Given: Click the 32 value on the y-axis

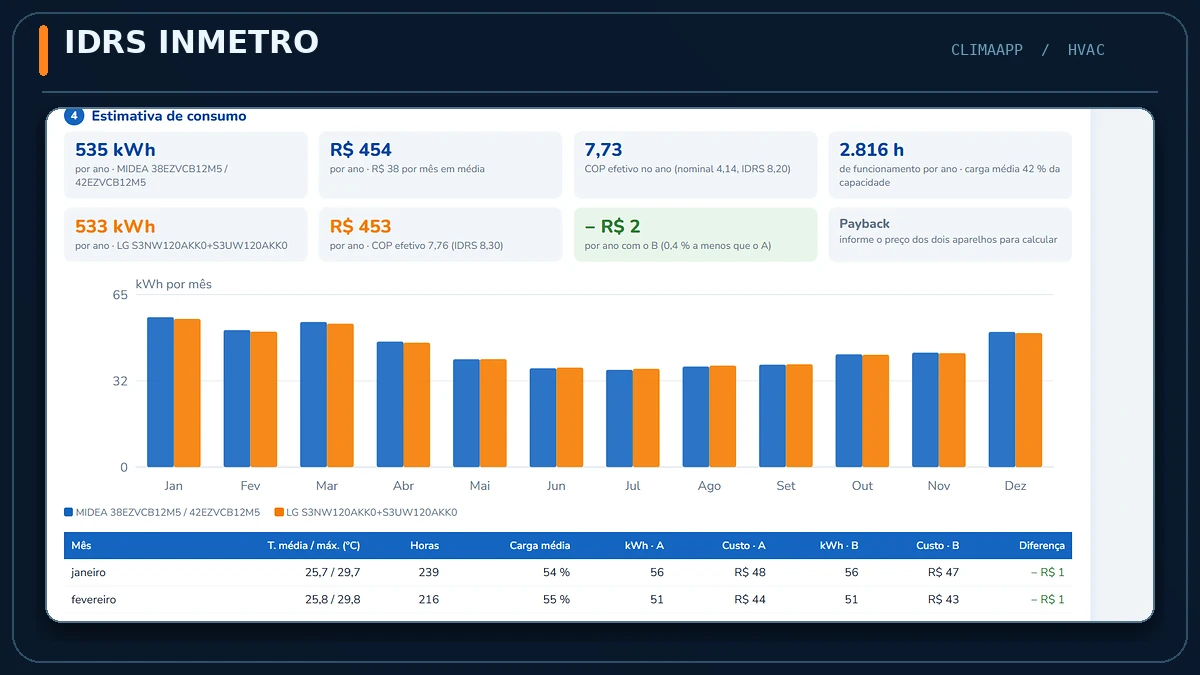Looking at the screenshot, I should (x=120, y=381).
